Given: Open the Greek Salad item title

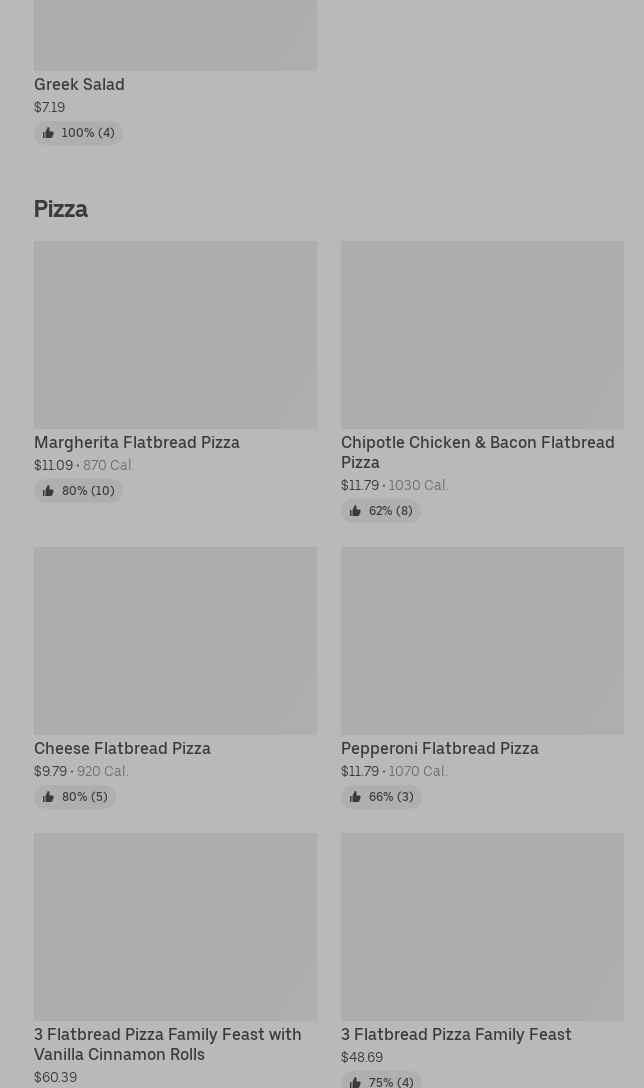Looking at the screenshot, I should tap(79, 85).
